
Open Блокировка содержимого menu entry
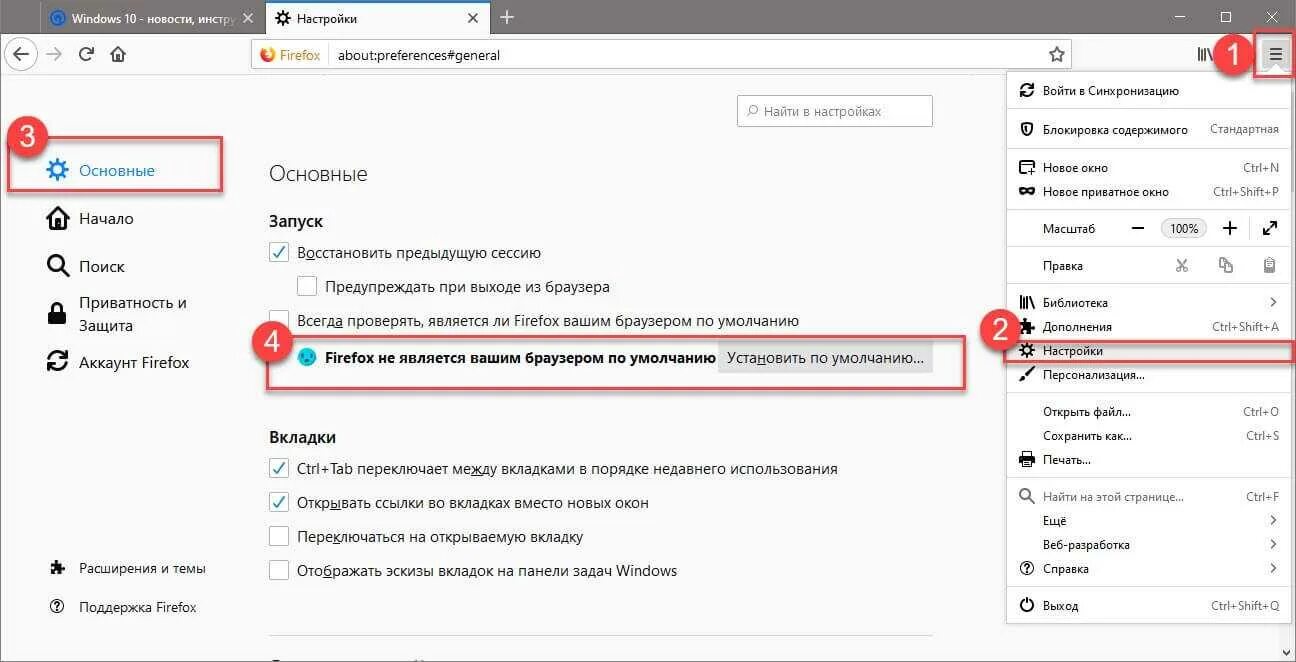click(x=1147, y=129)
